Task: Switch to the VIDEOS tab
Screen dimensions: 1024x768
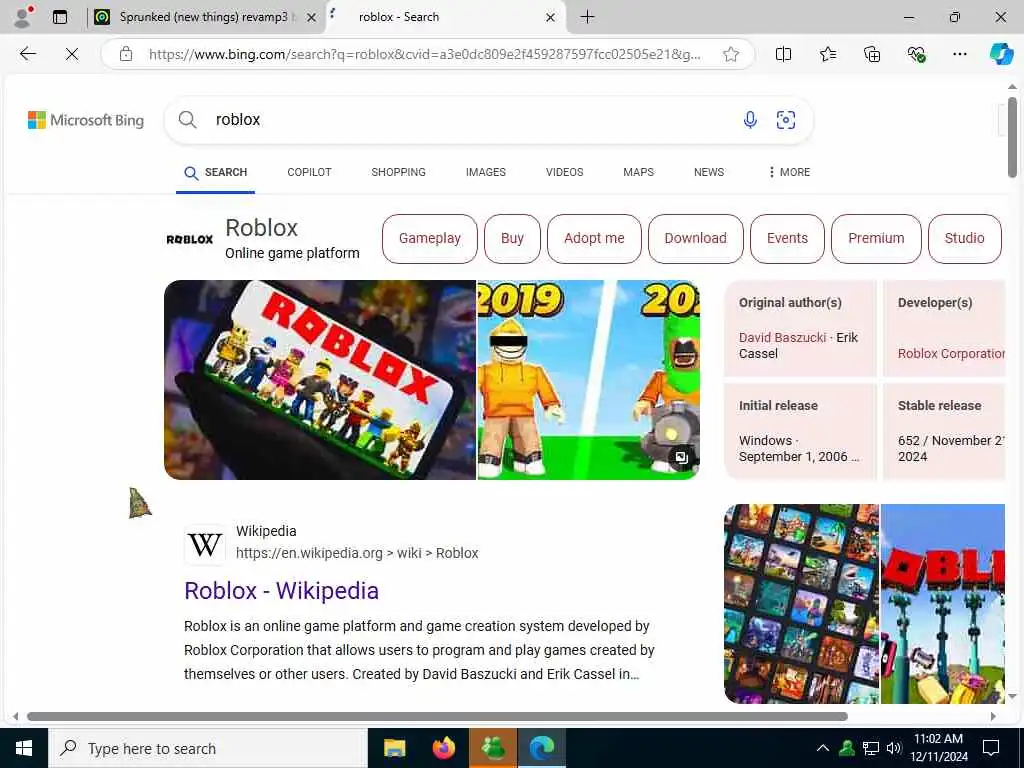Action: point(564,172)
